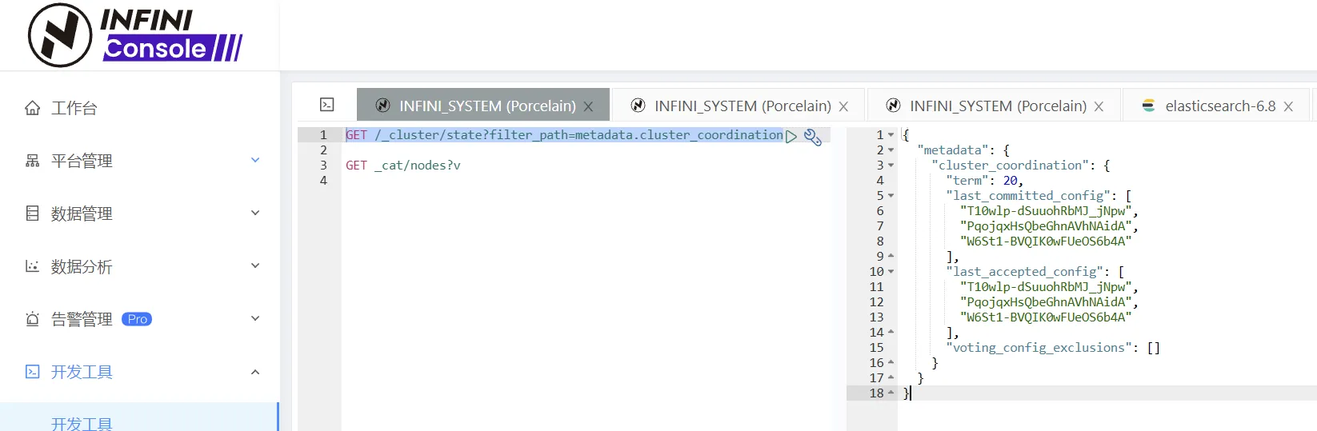Viewport: 1317px width, 431px height.
Task: Click editor line number 4
Action: click(322, 181)
